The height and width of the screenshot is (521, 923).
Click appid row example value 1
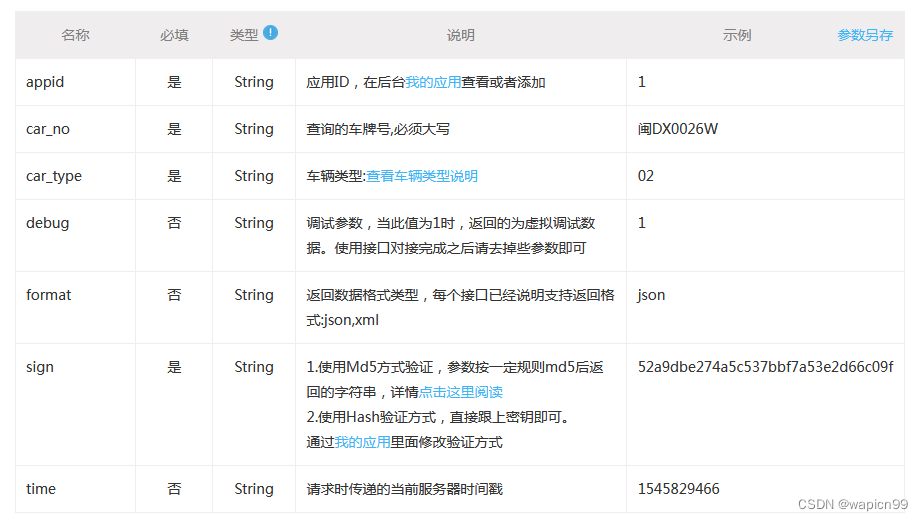(x=642, y=82)
